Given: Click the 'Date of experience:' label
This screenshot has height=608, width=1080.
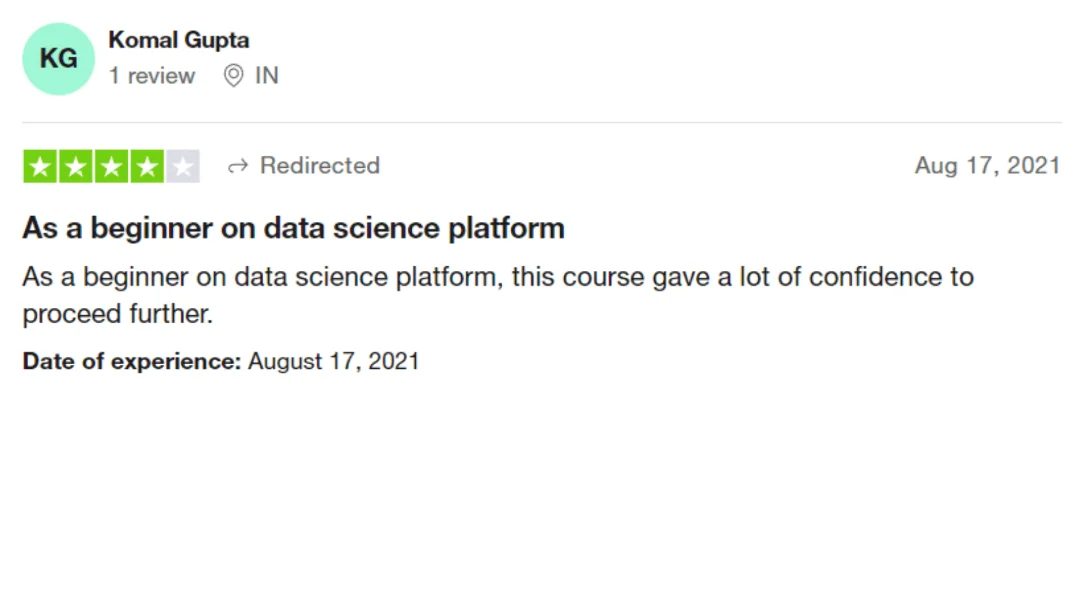Looking at the screenshot, I should pos(132,361).
